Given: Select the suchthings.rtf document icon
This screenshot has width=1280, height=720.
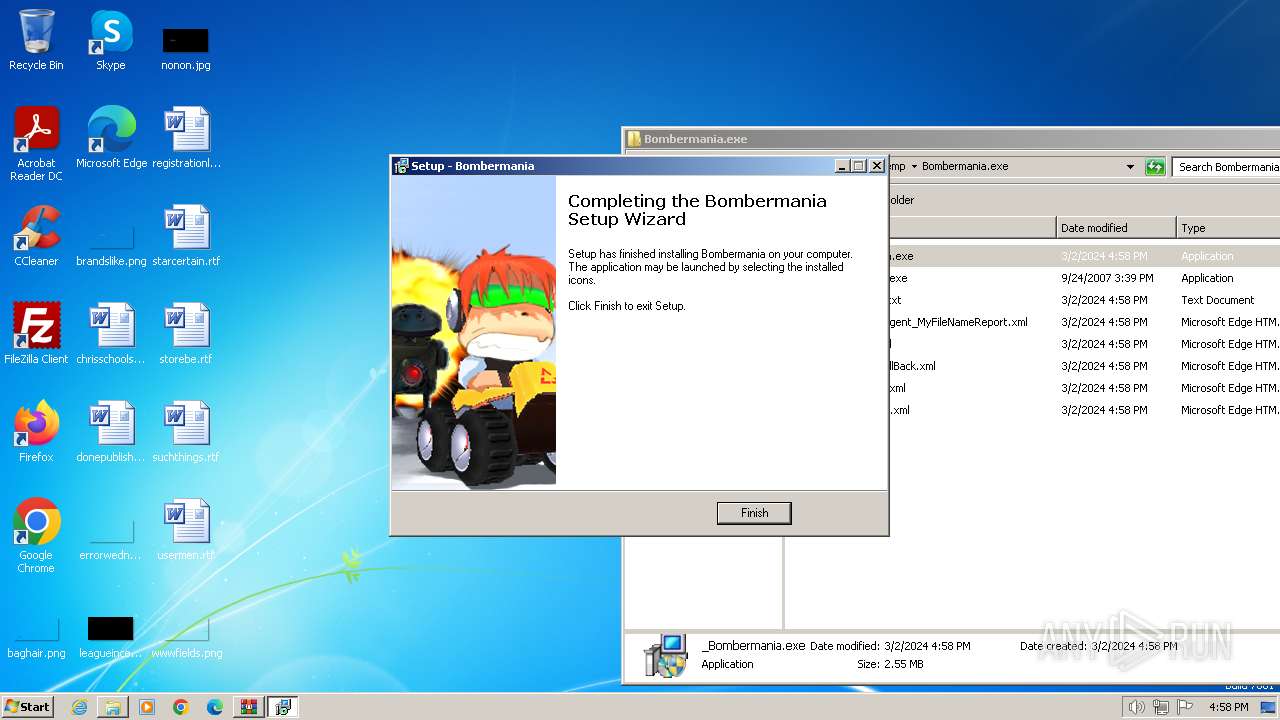Looking at the screenshot, I should (x=186, y=432).
